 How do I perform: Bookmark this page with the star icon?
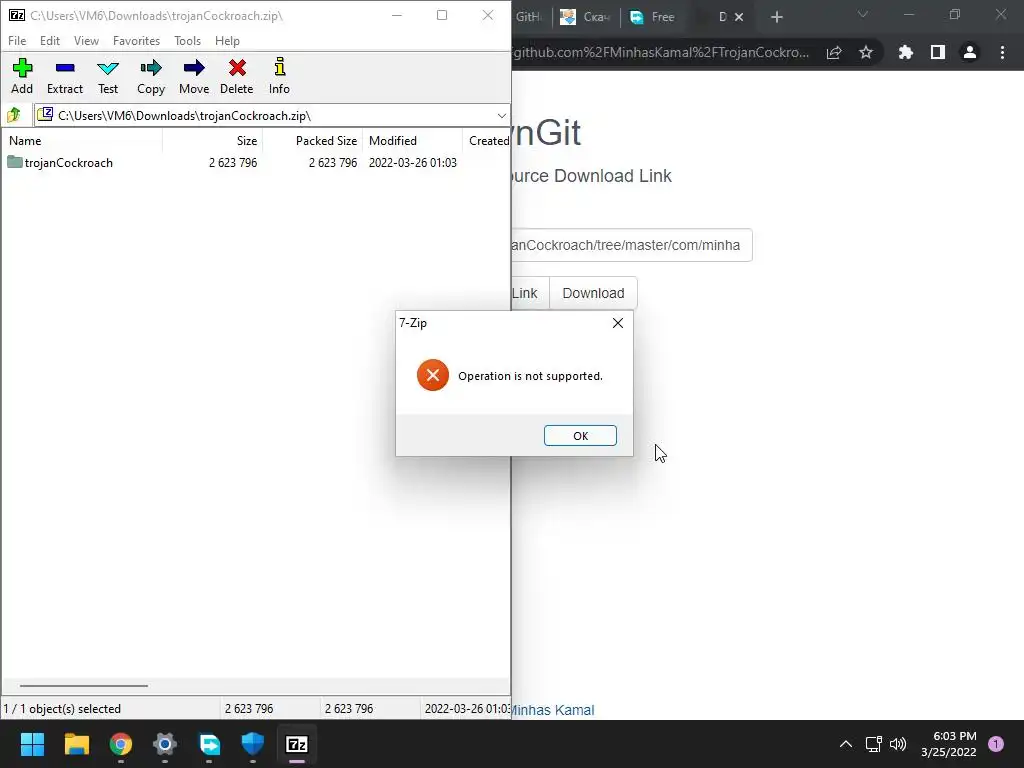(x=865, y=52)
